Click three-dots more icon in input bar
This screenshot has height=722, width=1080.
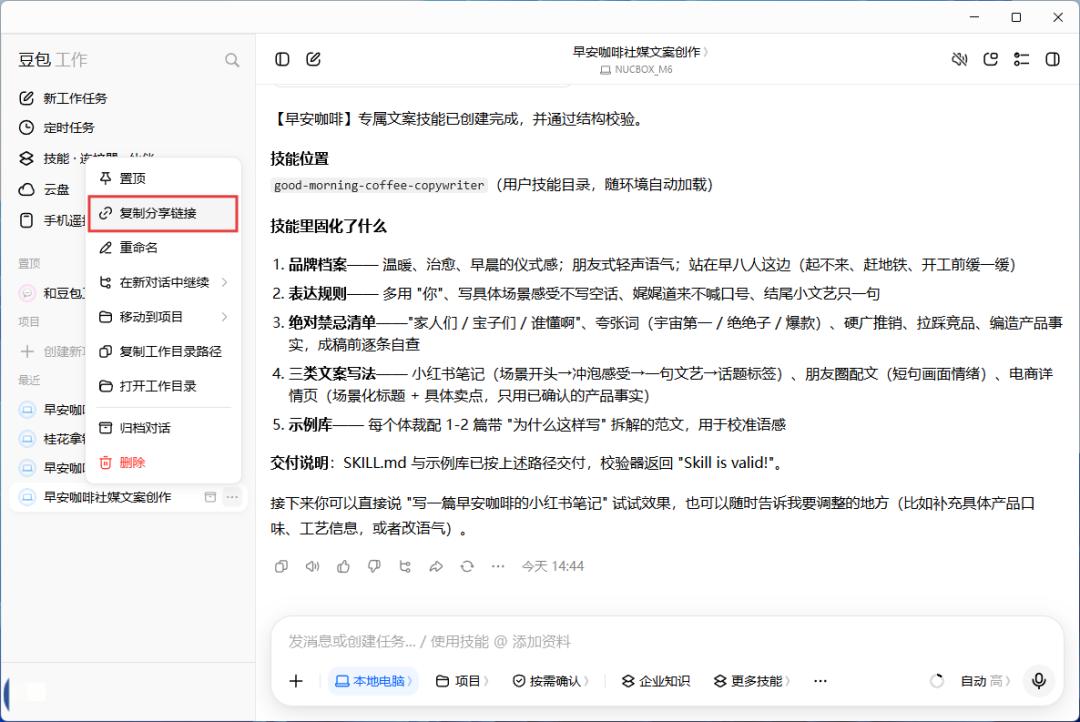pyautogui.click(x=820, y=681)
